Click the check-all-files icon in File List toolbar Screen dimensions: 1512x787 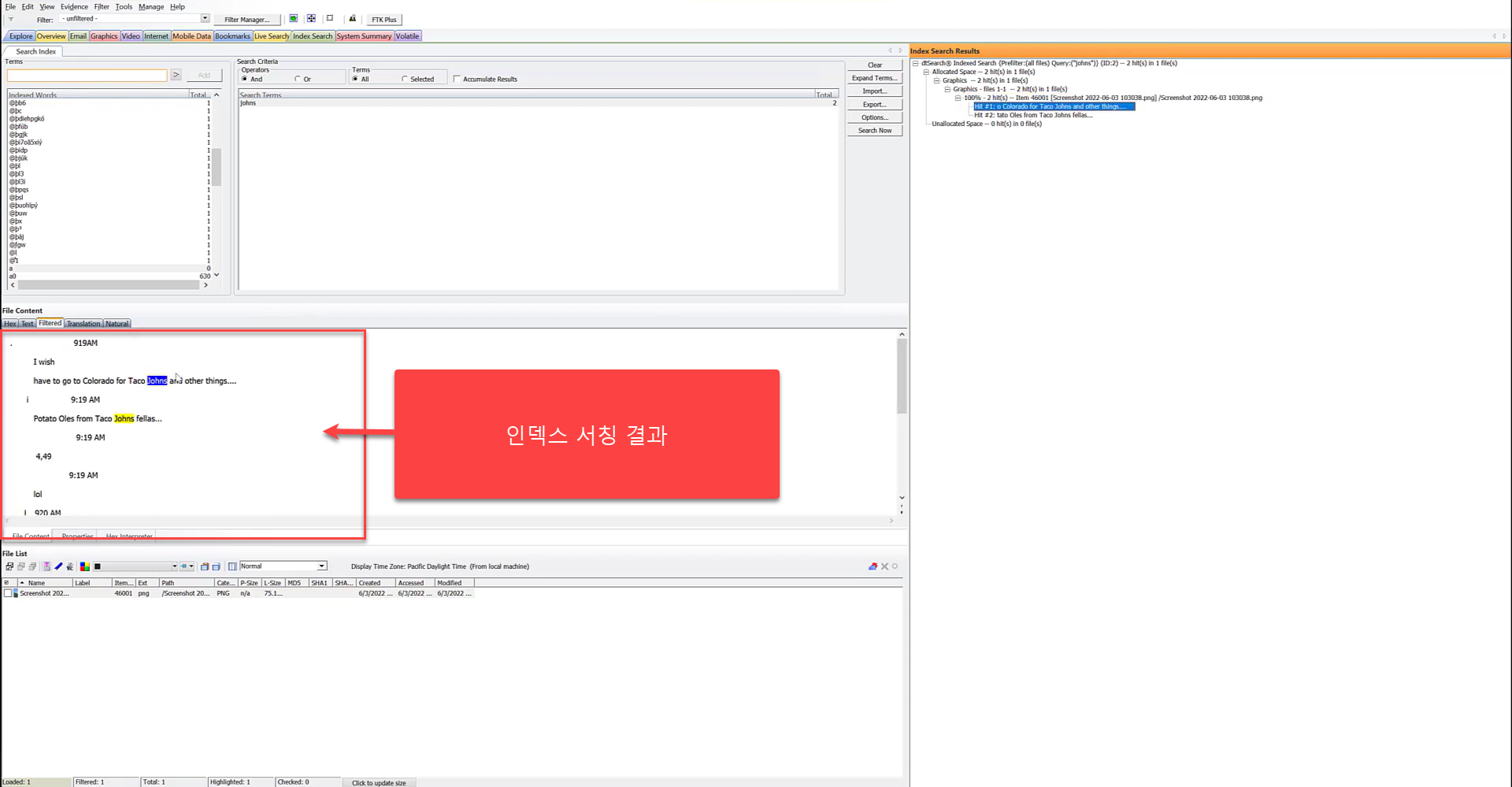click(x=9, y=566)
